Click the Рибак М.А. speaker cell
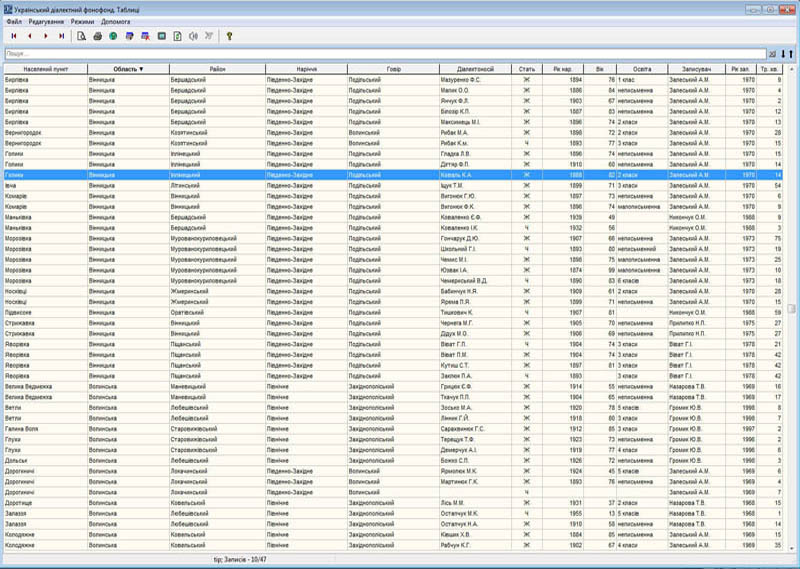 pyautogui.click(x=475, y=133)
